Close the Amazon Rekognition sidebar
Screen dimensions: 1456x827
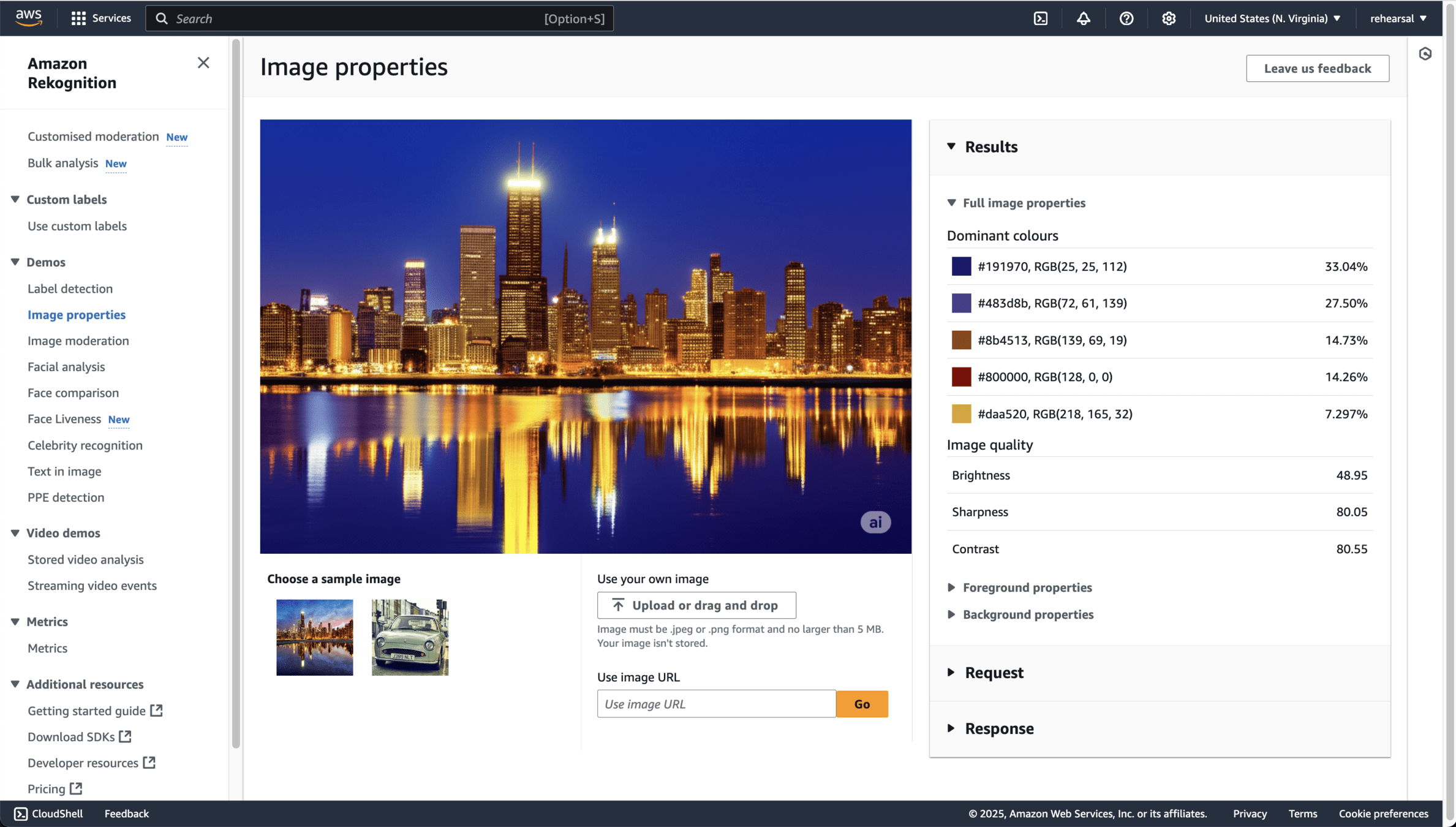coord(203,62)
